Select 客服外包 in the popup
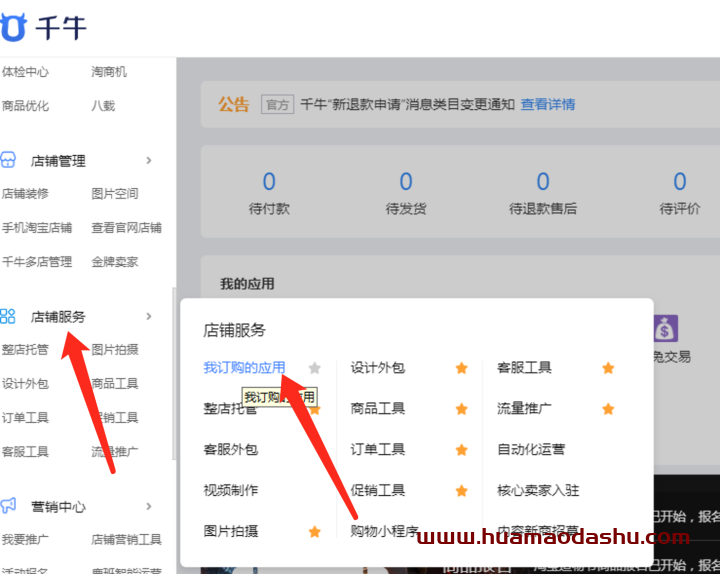720x574 pixels. [x=231, y=449]
